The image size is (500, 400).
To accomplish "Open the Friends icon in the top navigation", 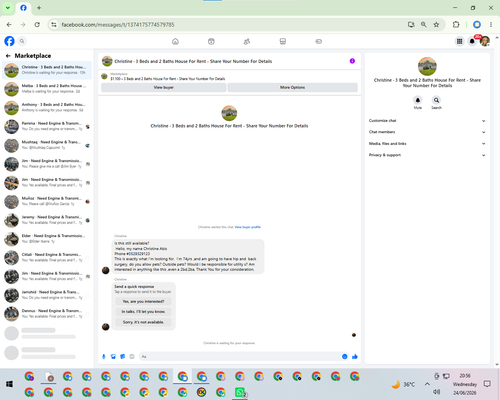I will [x=247, y=41].
